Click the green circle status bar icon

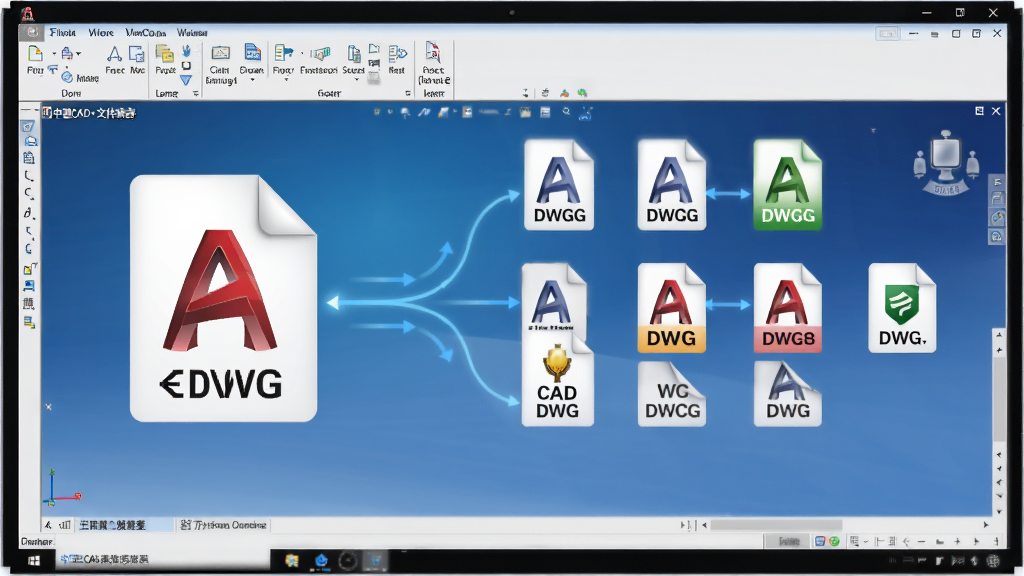[x=834, y=541]
